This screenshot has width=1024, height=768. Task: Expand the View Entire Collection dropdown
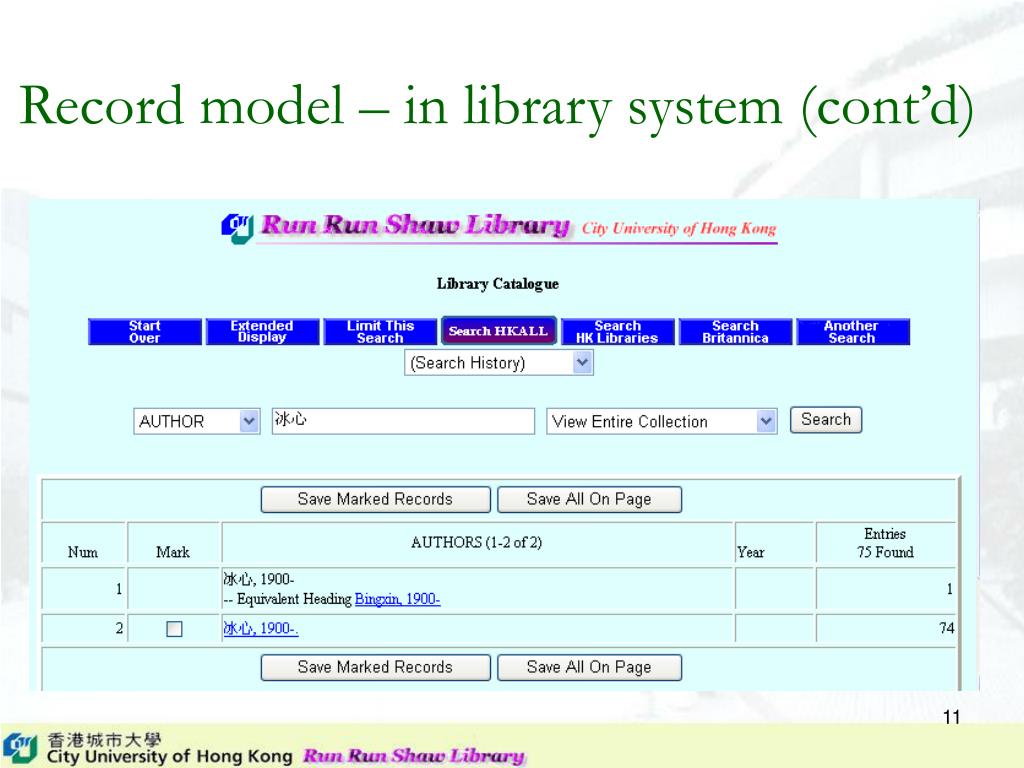pos(662,421)
